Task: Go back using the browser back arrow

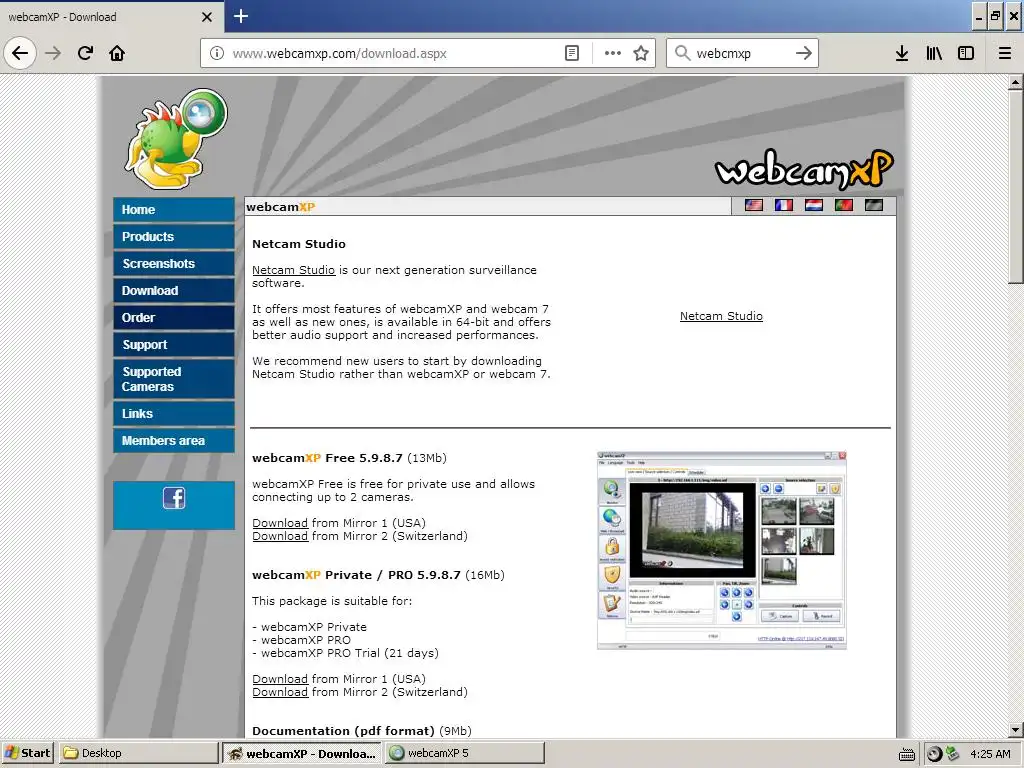Action: click(x=20, y=53)
